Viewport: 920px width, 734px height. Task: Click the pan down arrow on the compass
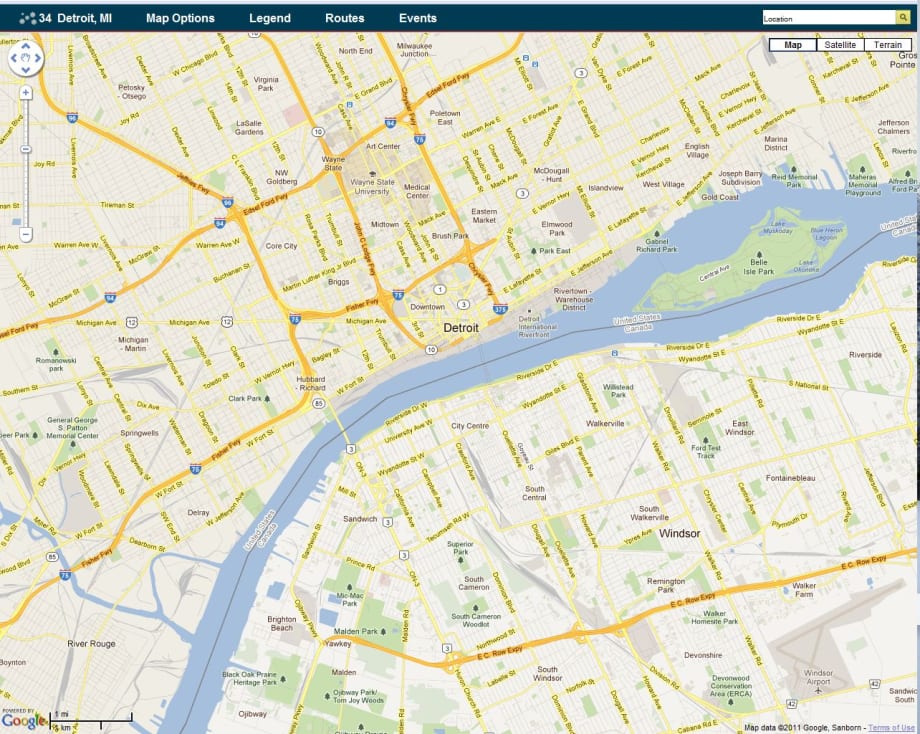point(25,68)
